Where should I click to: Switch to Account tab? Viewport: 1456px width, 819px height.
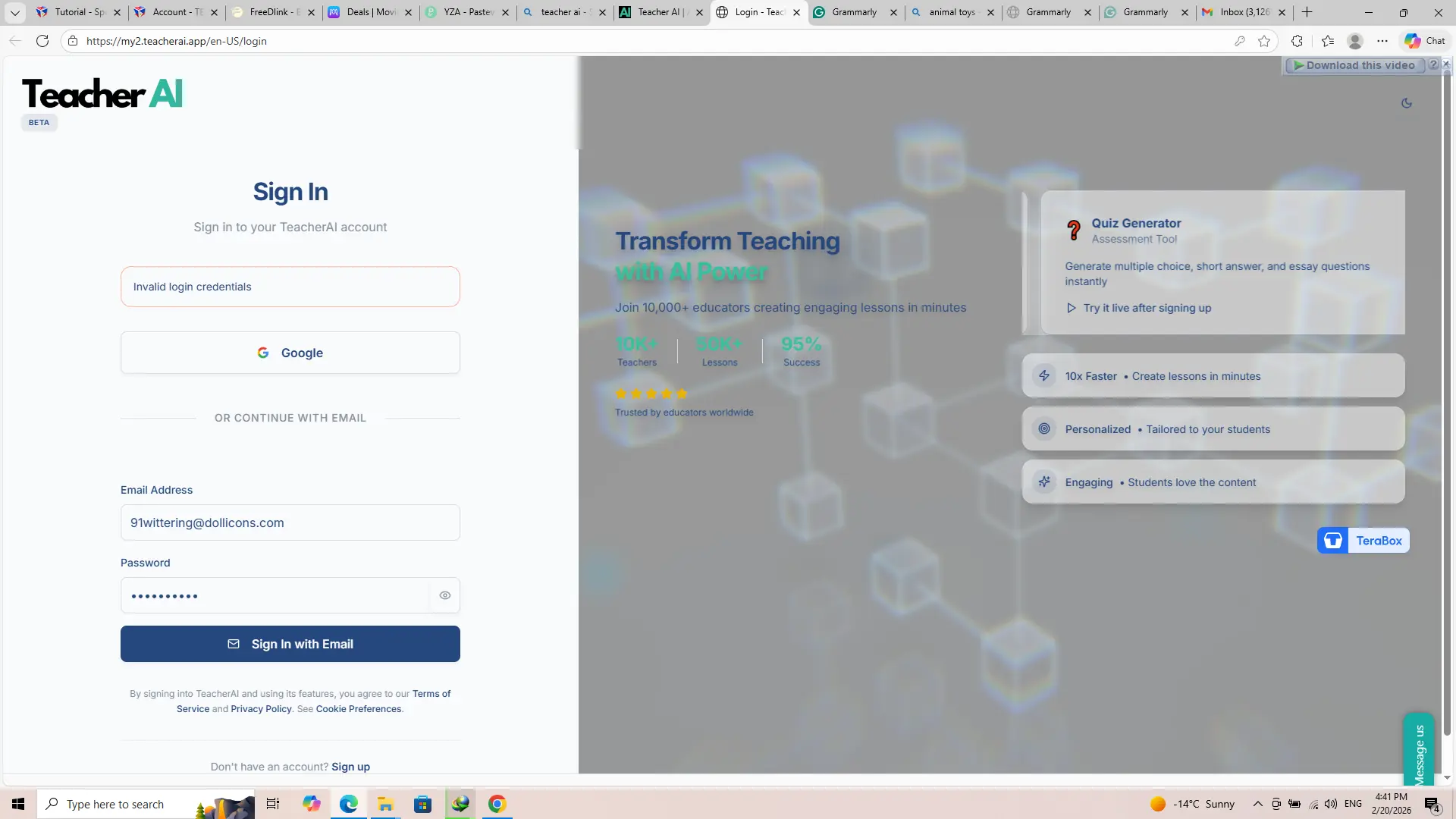pyautogui.click(x=177, y=12)
